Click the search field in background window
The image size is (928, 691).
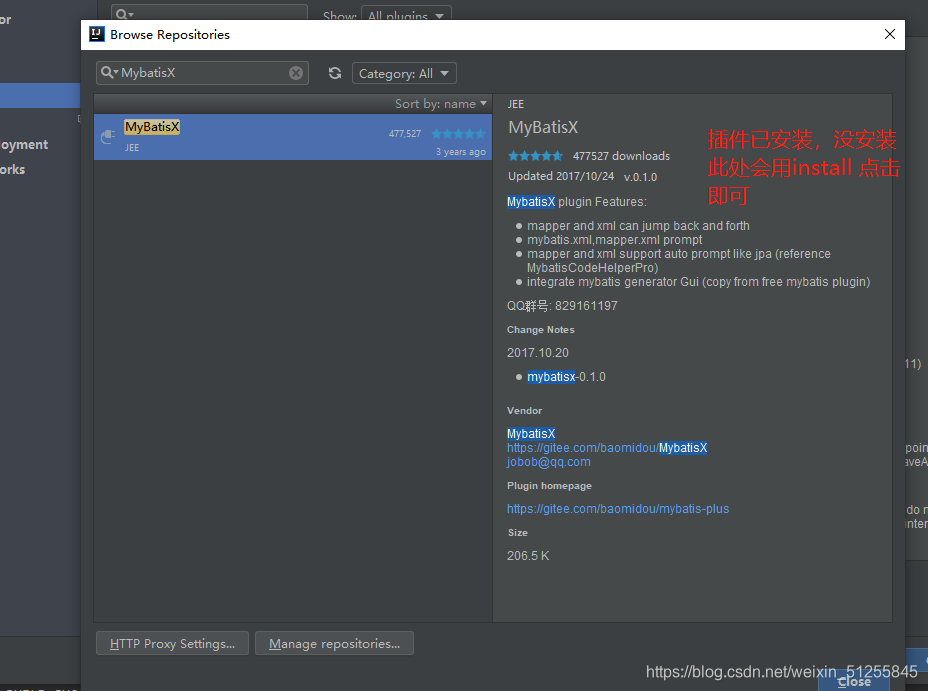pyautogui.click(x=209, y=13)
